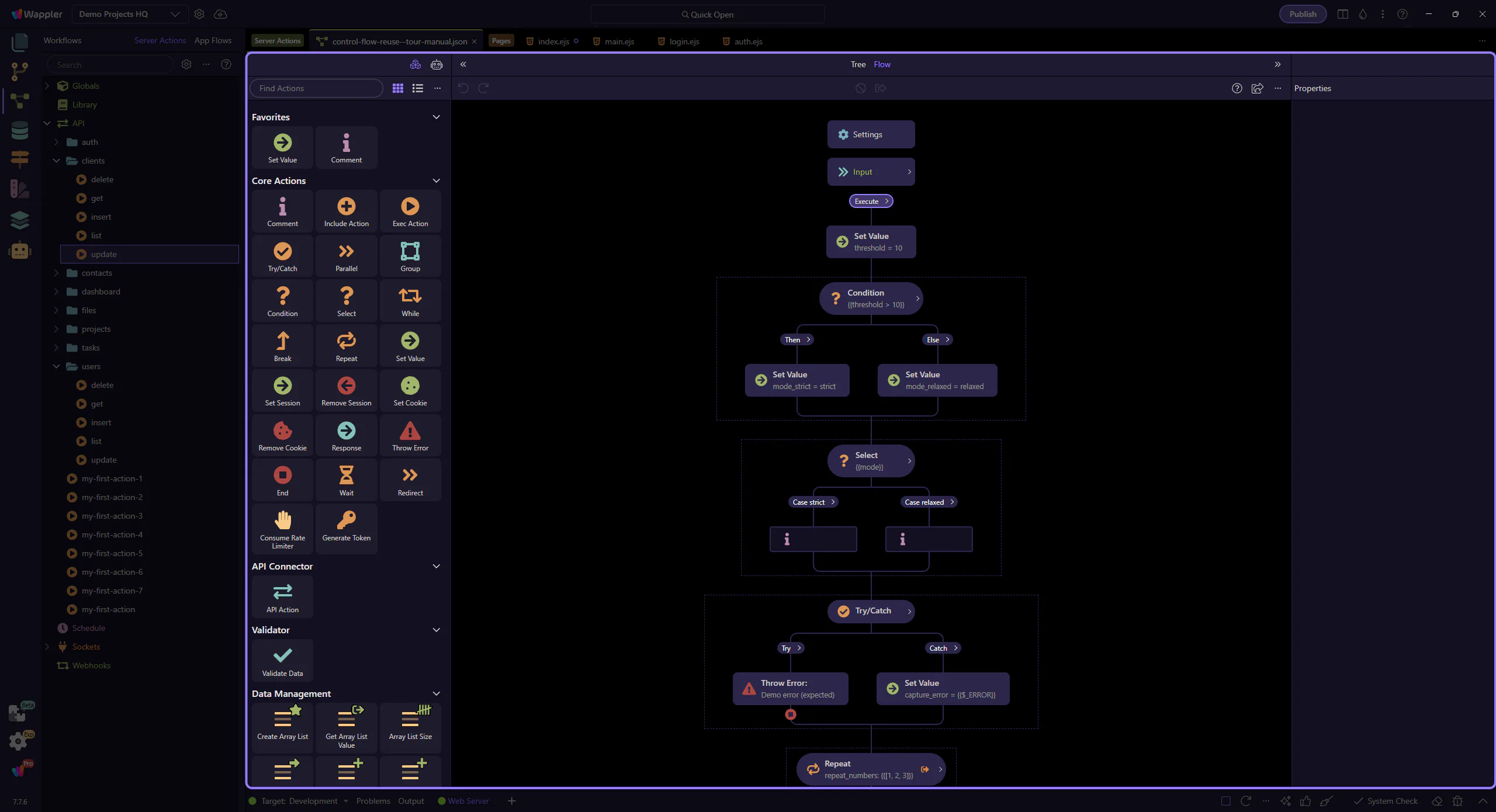
Task: Switch actions panel to grid view
Action: [397, 88]
